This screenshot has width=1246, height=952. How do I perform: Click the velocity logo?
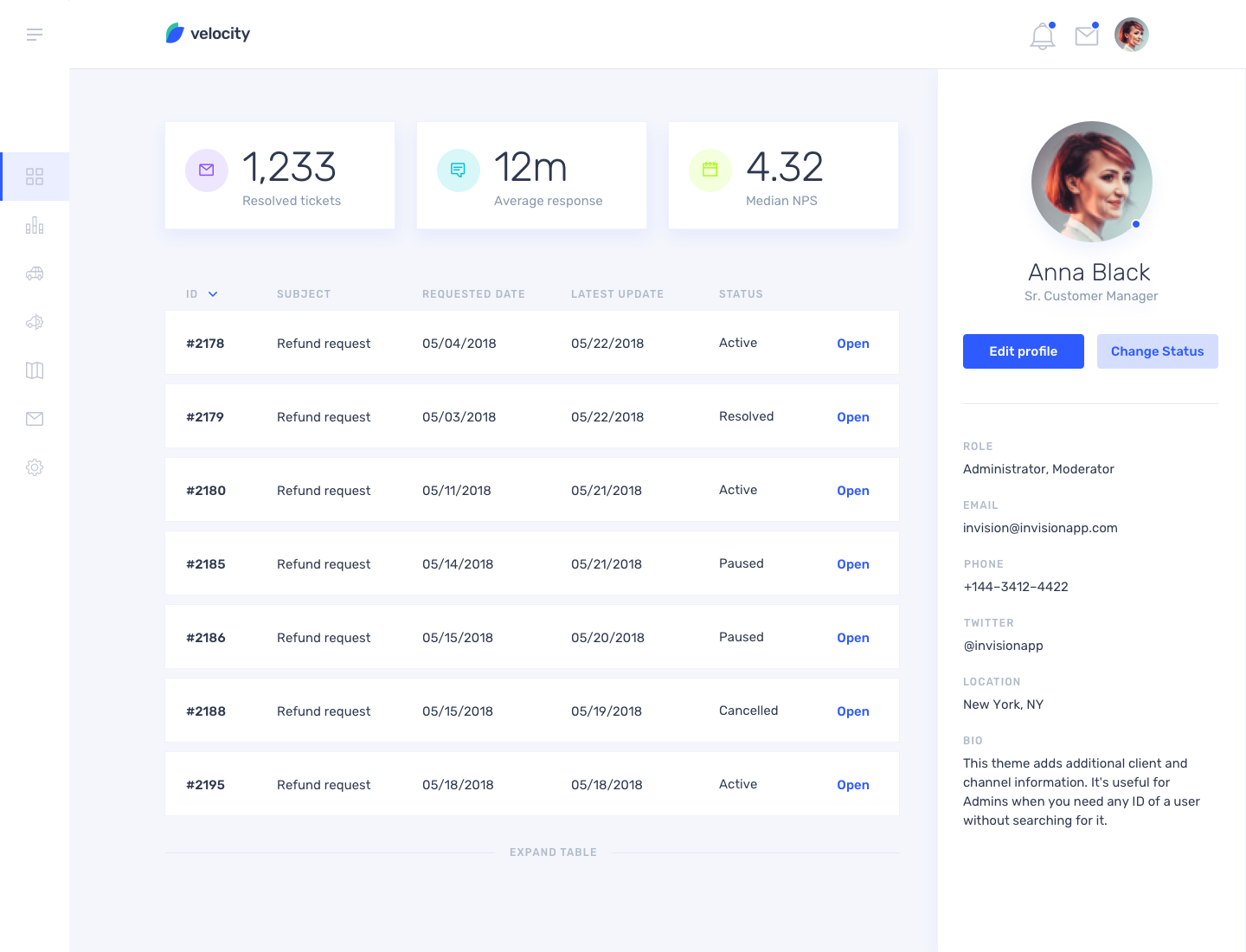pos(208,34)
